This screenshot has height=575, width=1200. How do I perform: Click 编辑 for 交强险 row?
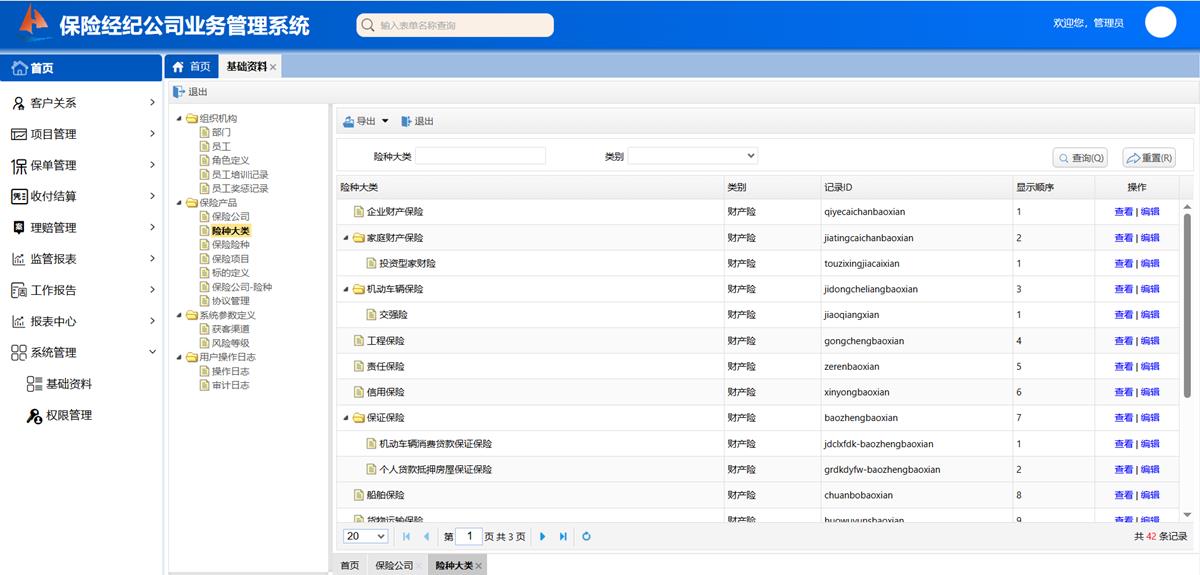[1150, 315]
